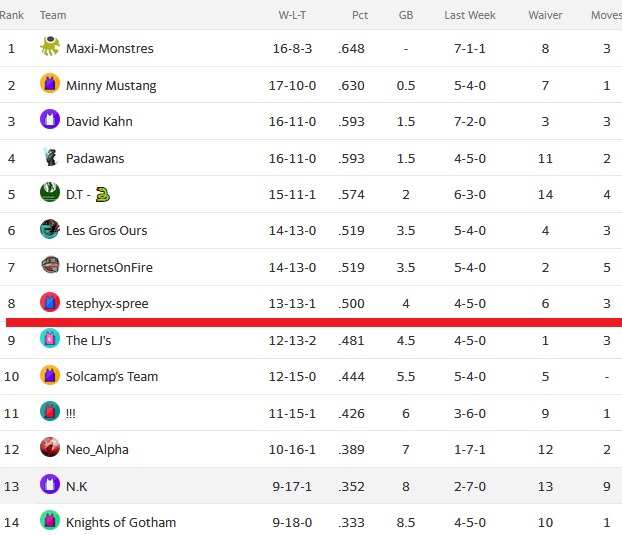This screenshot has width=622, height=535.
Task: Sort by the Waiver column header
Action: [545, 15]
